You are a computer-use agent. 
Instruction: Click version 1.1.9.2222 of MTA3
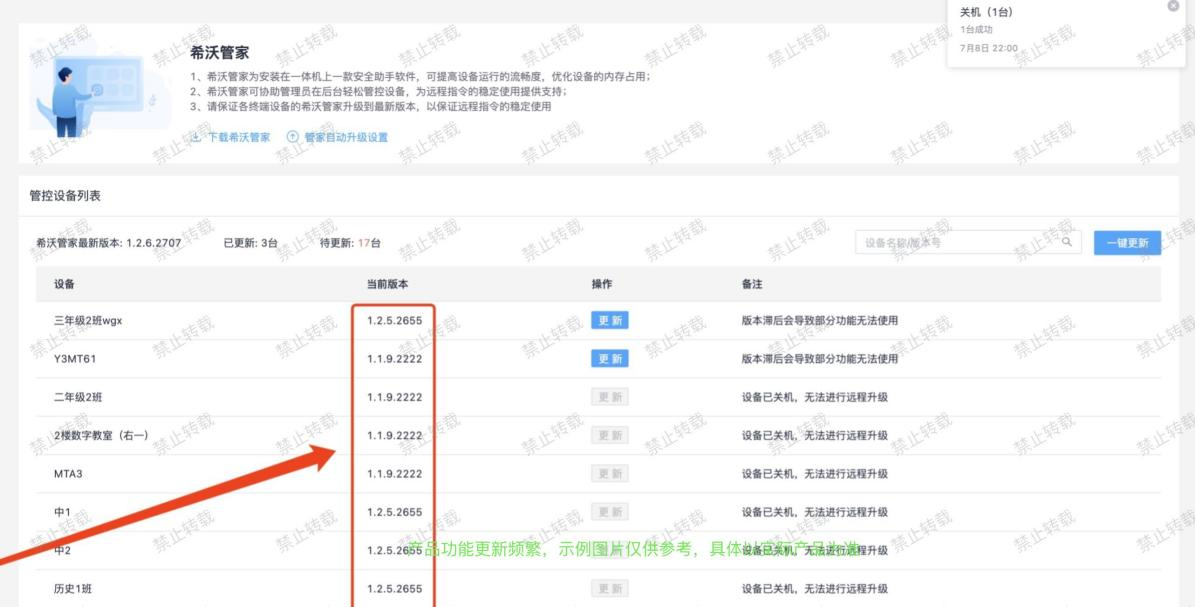coord(394,474)
